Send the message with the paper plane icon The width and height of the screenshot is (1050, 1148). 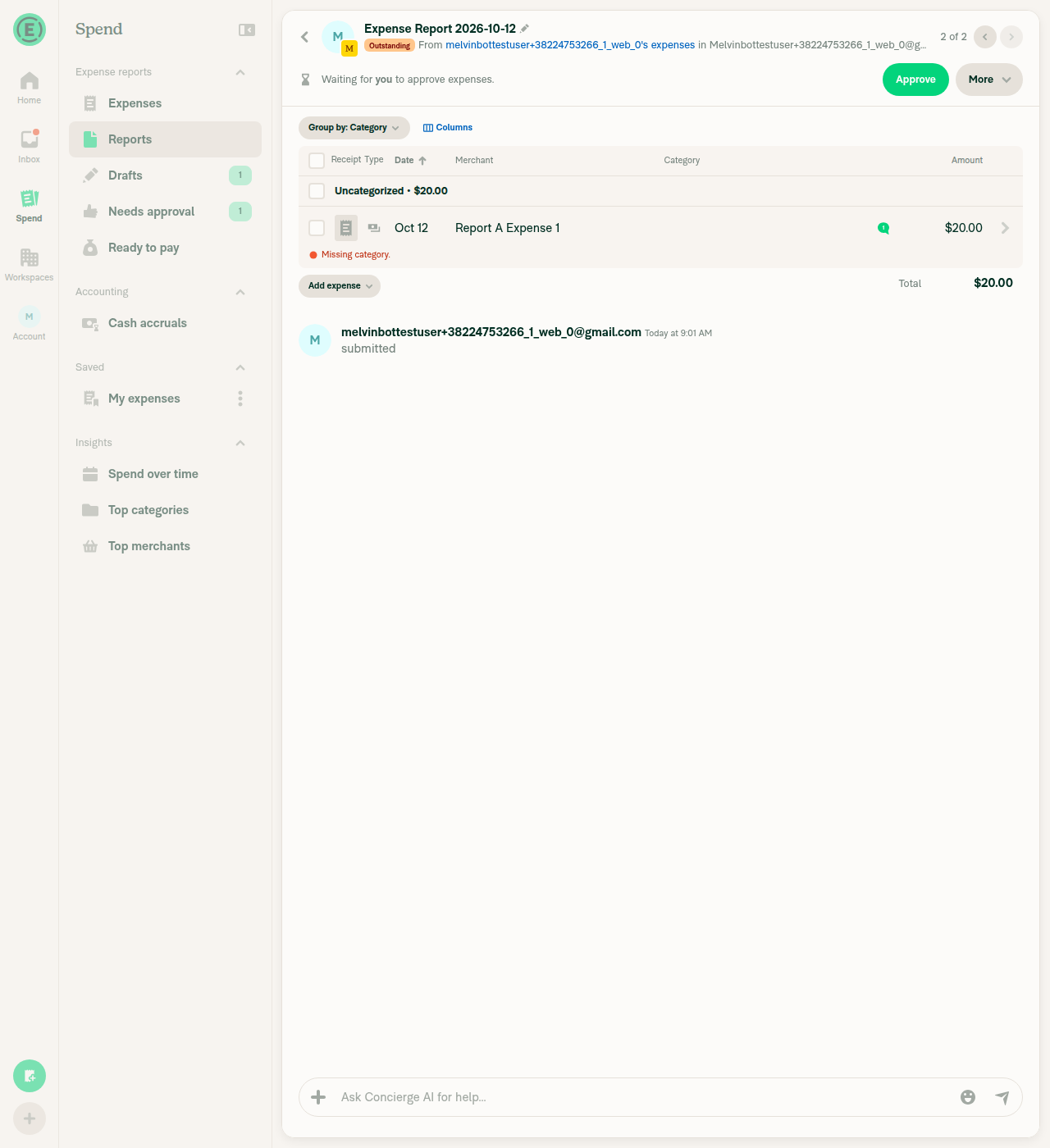click(x=1002, y=1097)
